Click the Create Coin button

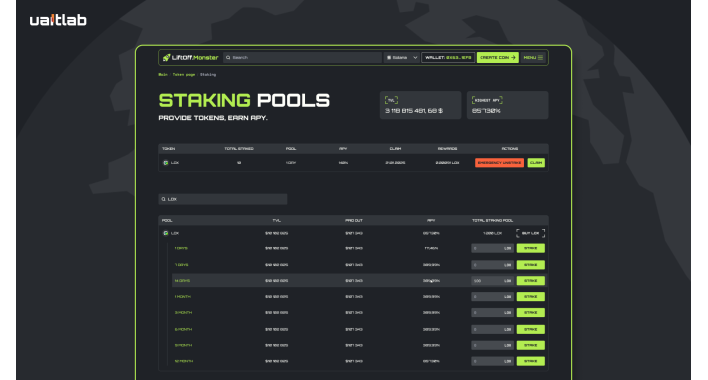click(x=498, y=57)
